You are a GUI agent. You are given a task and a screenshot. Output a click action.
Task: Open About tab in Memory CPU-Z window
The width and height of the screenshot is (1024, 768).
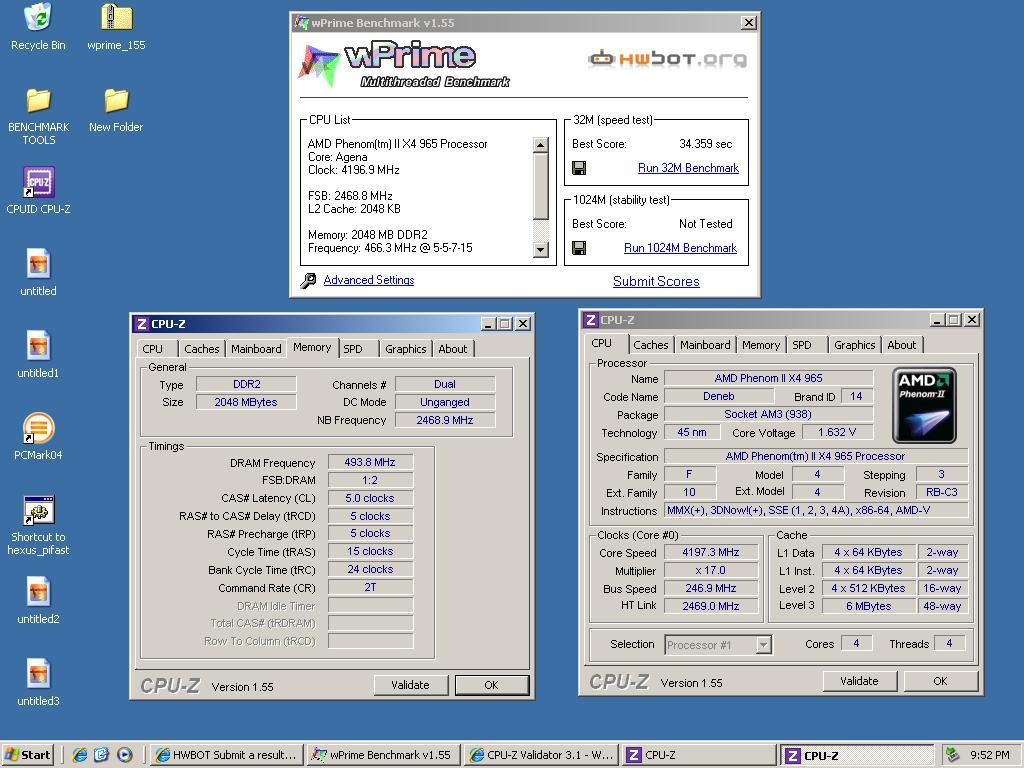(453, 349)
